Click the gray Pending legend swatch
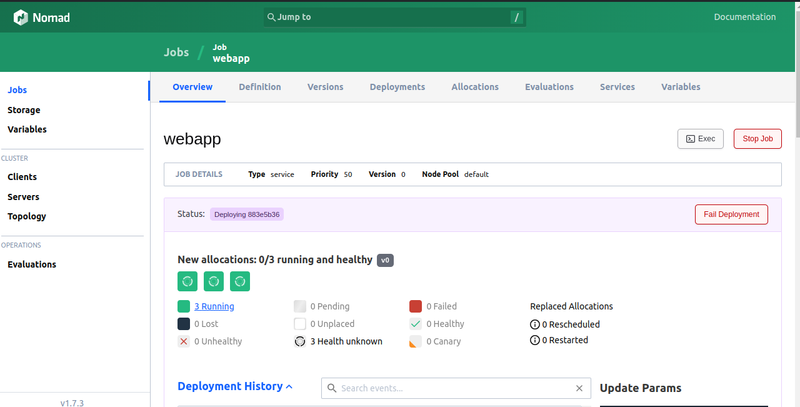This screenshot has width=800, height=407. 300,306
